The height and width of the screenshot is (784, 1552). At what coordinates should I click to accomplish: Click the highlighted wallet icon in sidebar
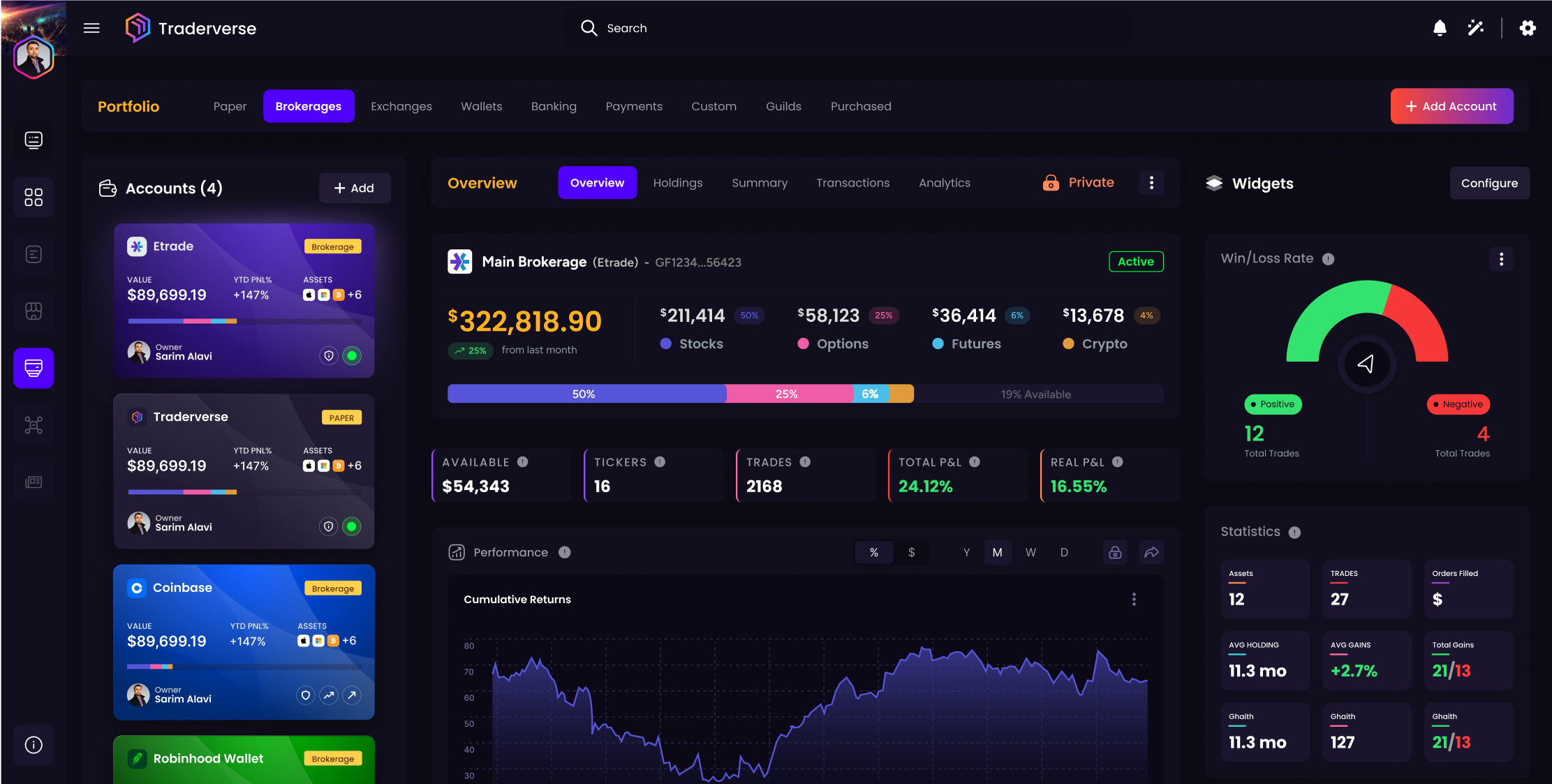(x=33, y=368)
